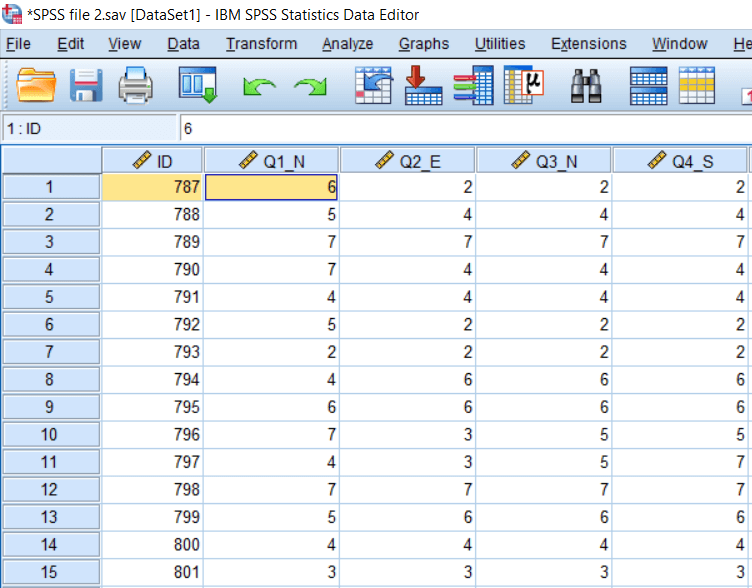Save this document floppy icon
This screenshot has height=588, width=752.
click(86, 85)
